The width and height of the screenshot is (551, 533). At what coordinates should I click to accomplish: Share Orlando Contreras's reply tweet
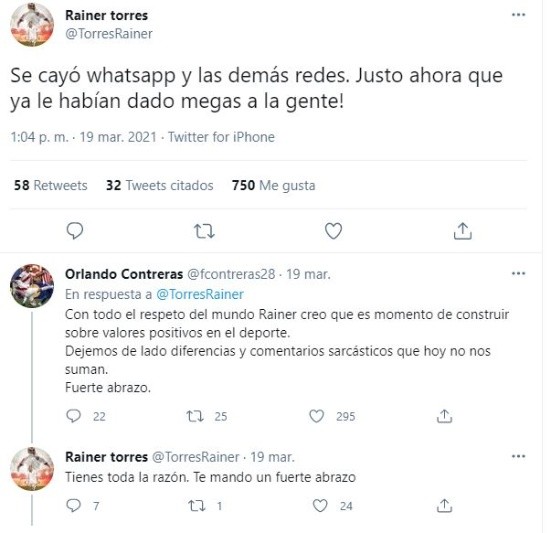tap(444, 416)
